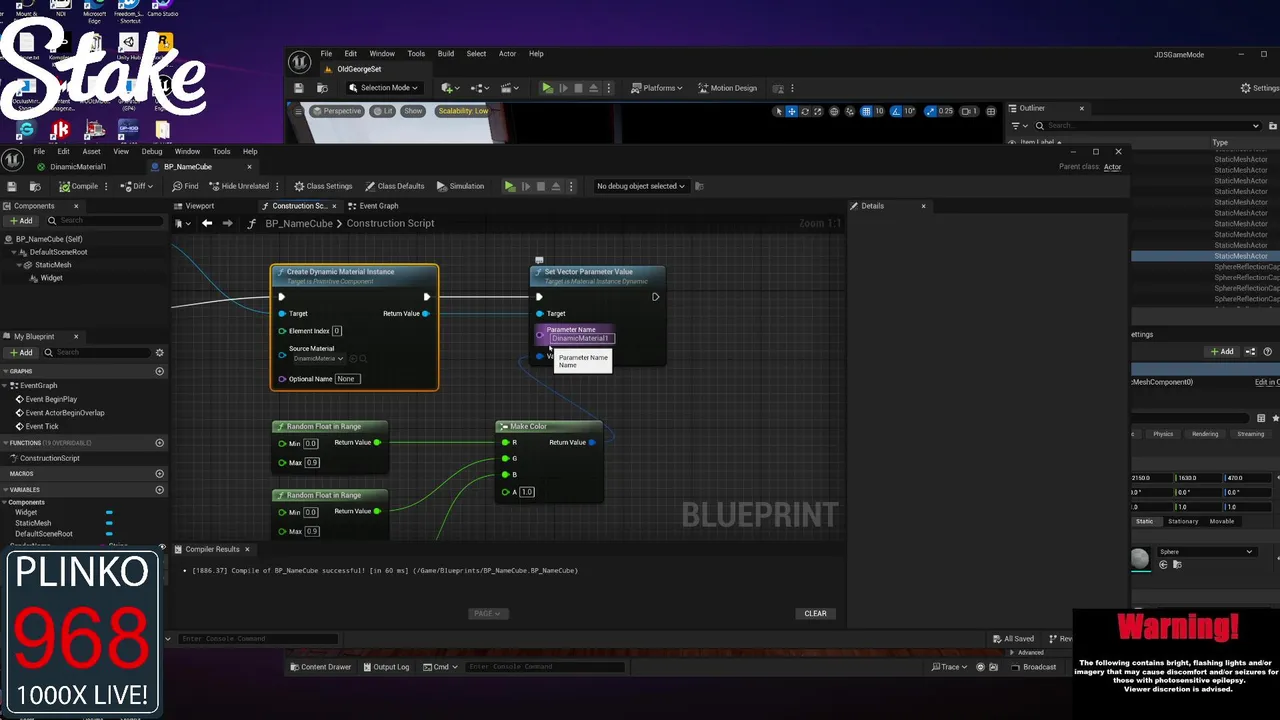
Task: Save the BP_NameCube blueprint with the disk icon
Action: (x=12, y=186)
